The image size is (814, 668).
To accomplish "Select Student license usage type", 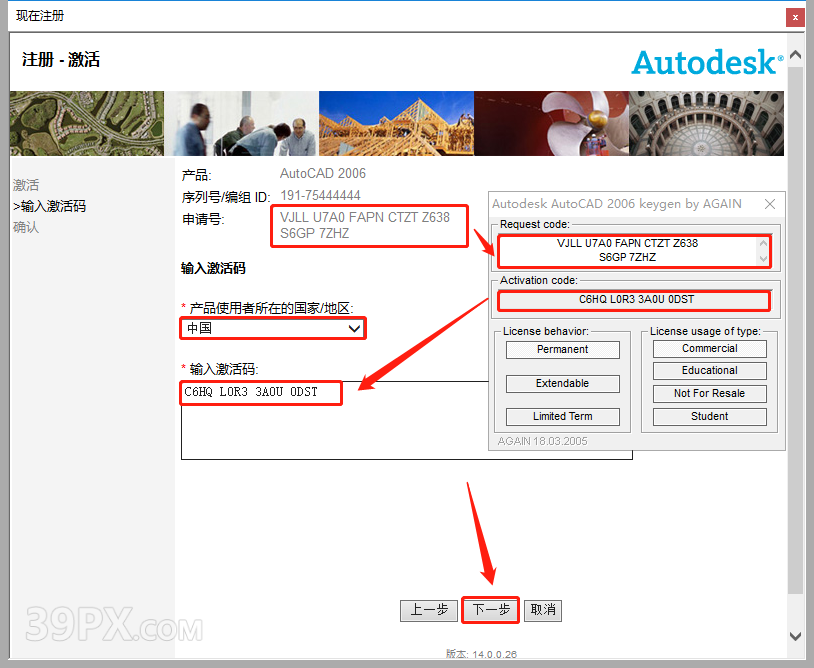I will 709,416.
